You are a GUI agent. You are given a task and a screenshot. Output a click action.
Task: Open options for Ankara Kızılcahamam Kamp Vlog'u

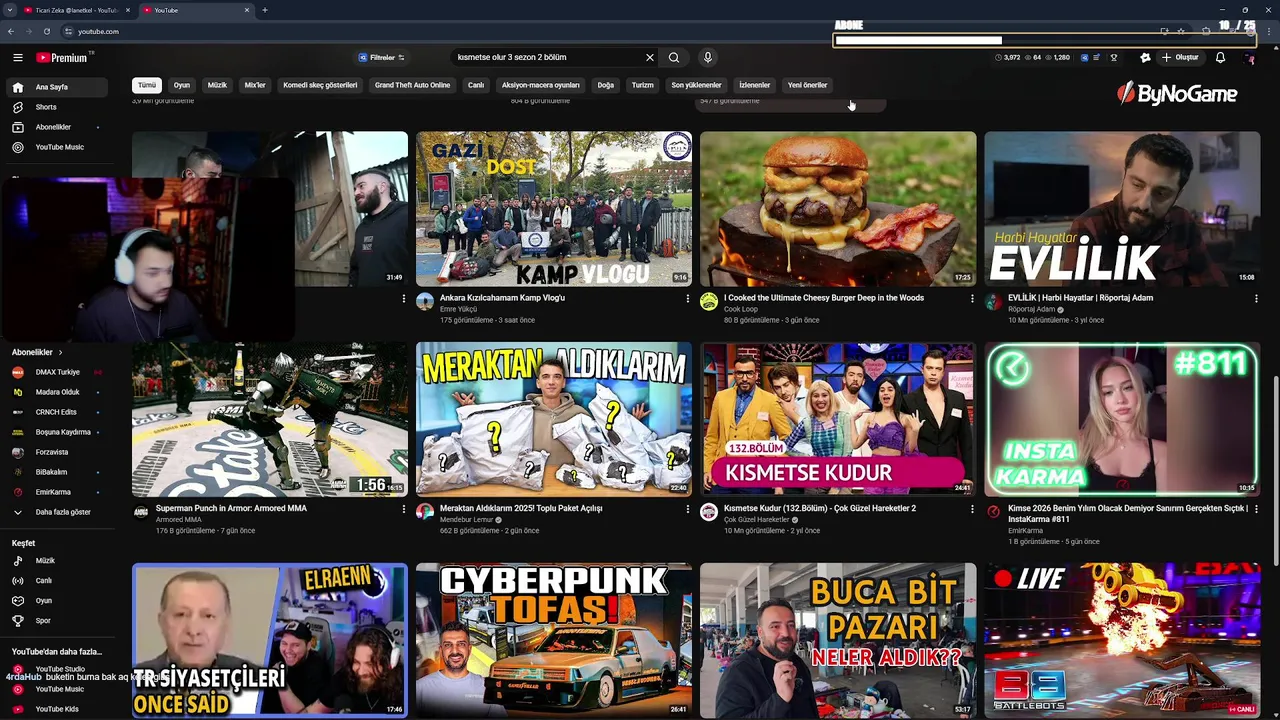coord(688,299)
